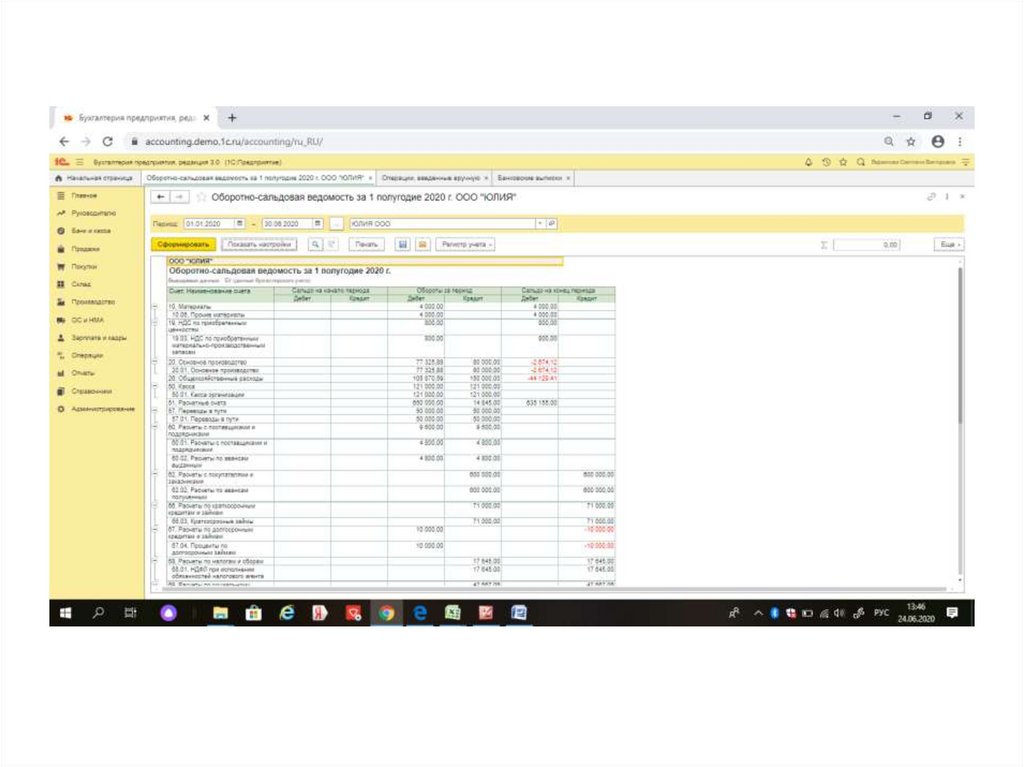The image size is (1024, 767).
Task: Open the organization ЮЛИЯ ООО dropdown arrow
Action: [x=540, y=223]
